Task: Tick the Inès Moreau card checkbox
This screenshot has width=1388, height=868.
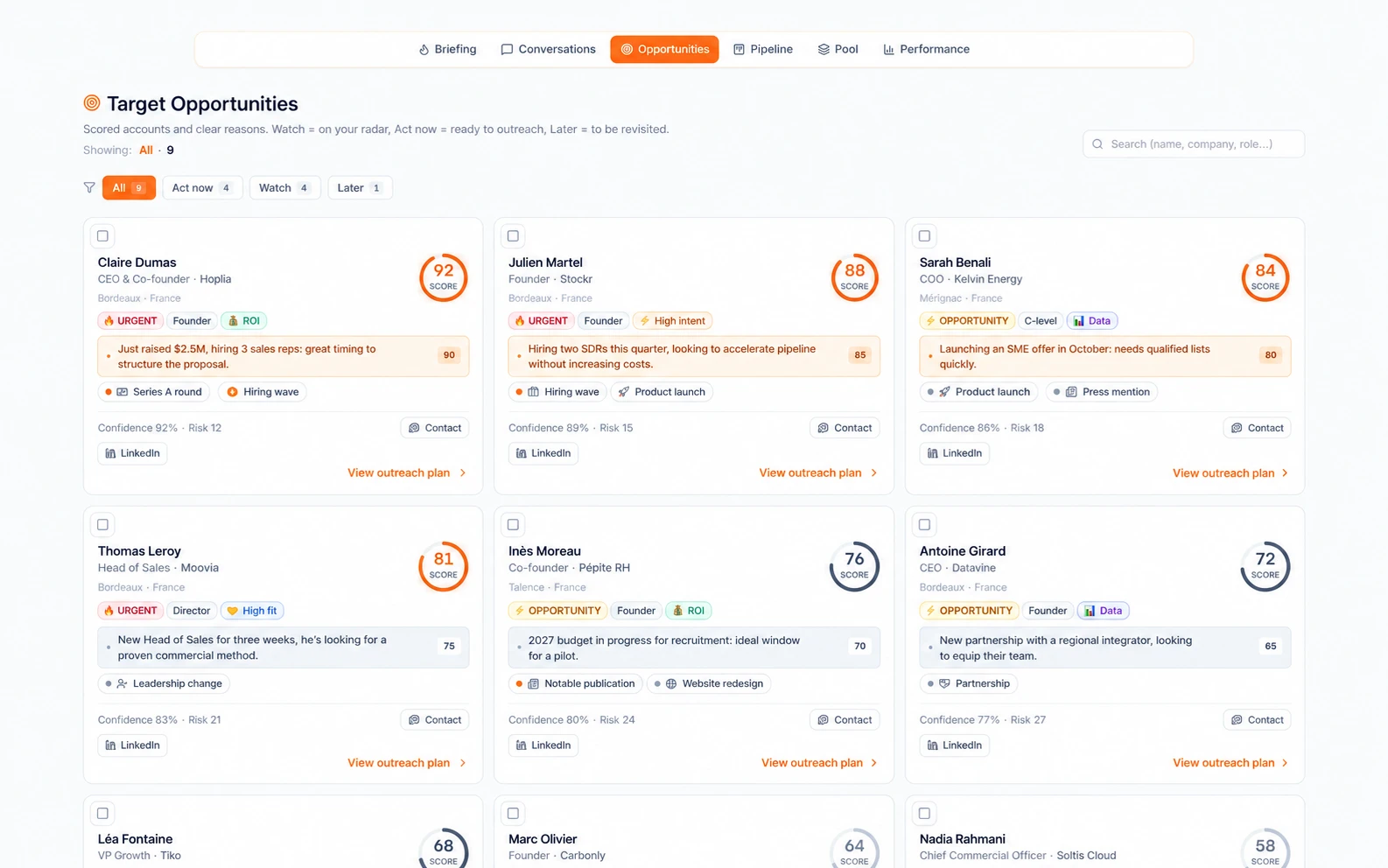Action: pos(513,524)
